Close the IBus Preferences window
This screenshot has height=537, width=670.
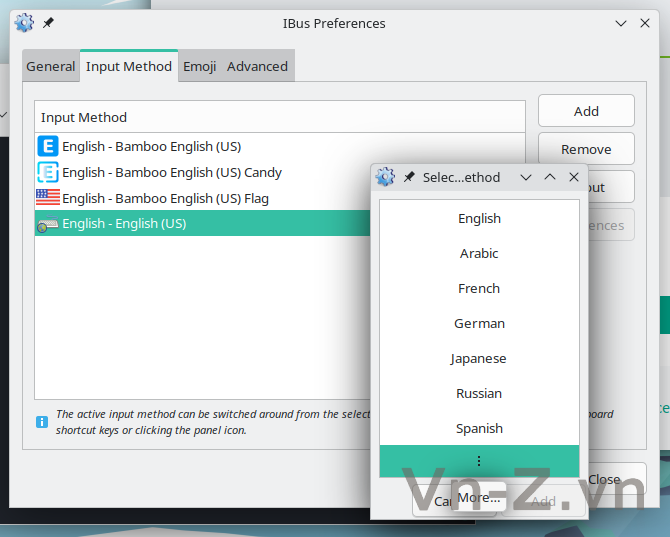[x=645, y=23]
